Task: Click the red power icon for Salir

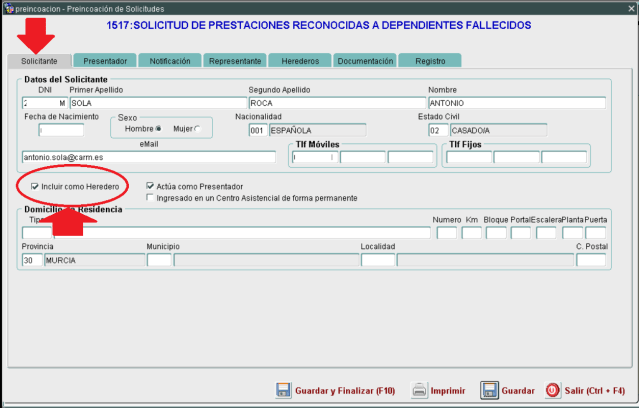Action: 552,390
